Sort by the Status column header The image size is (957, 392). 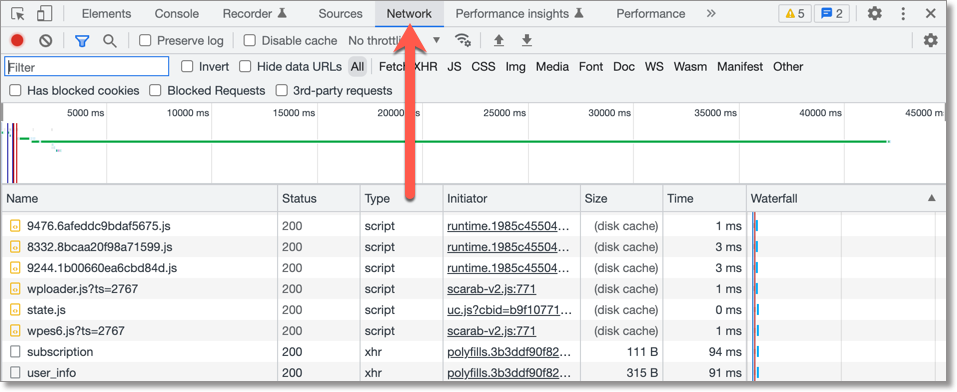click(319, 198)
